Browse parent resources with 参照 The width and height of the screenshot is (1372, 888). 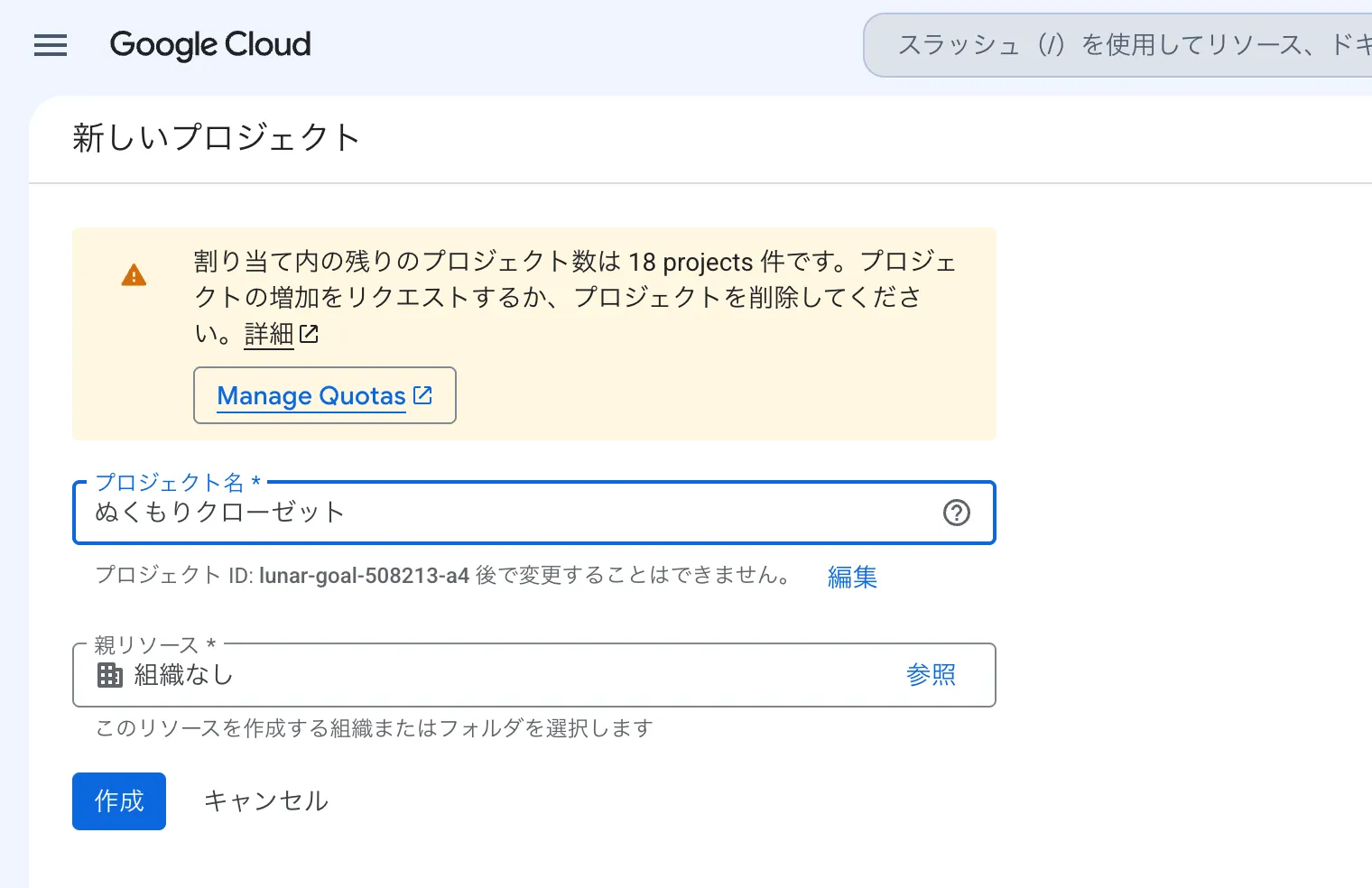point(931,675)
